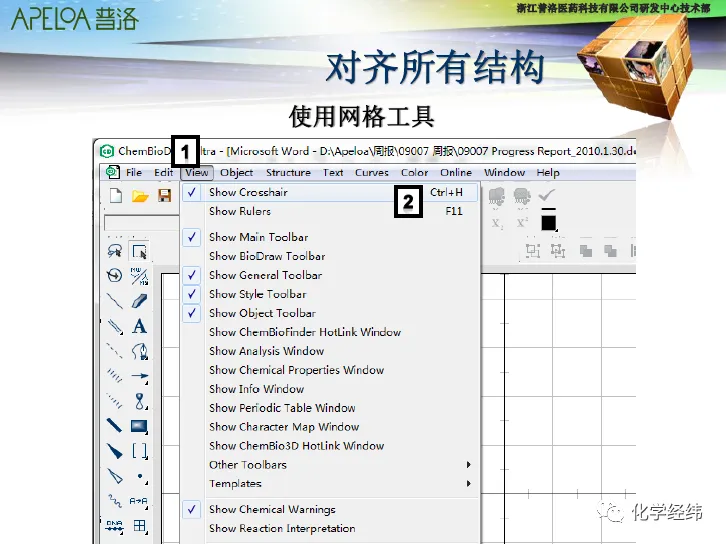Select the Bold Wedge bond tool

point(114,450)
